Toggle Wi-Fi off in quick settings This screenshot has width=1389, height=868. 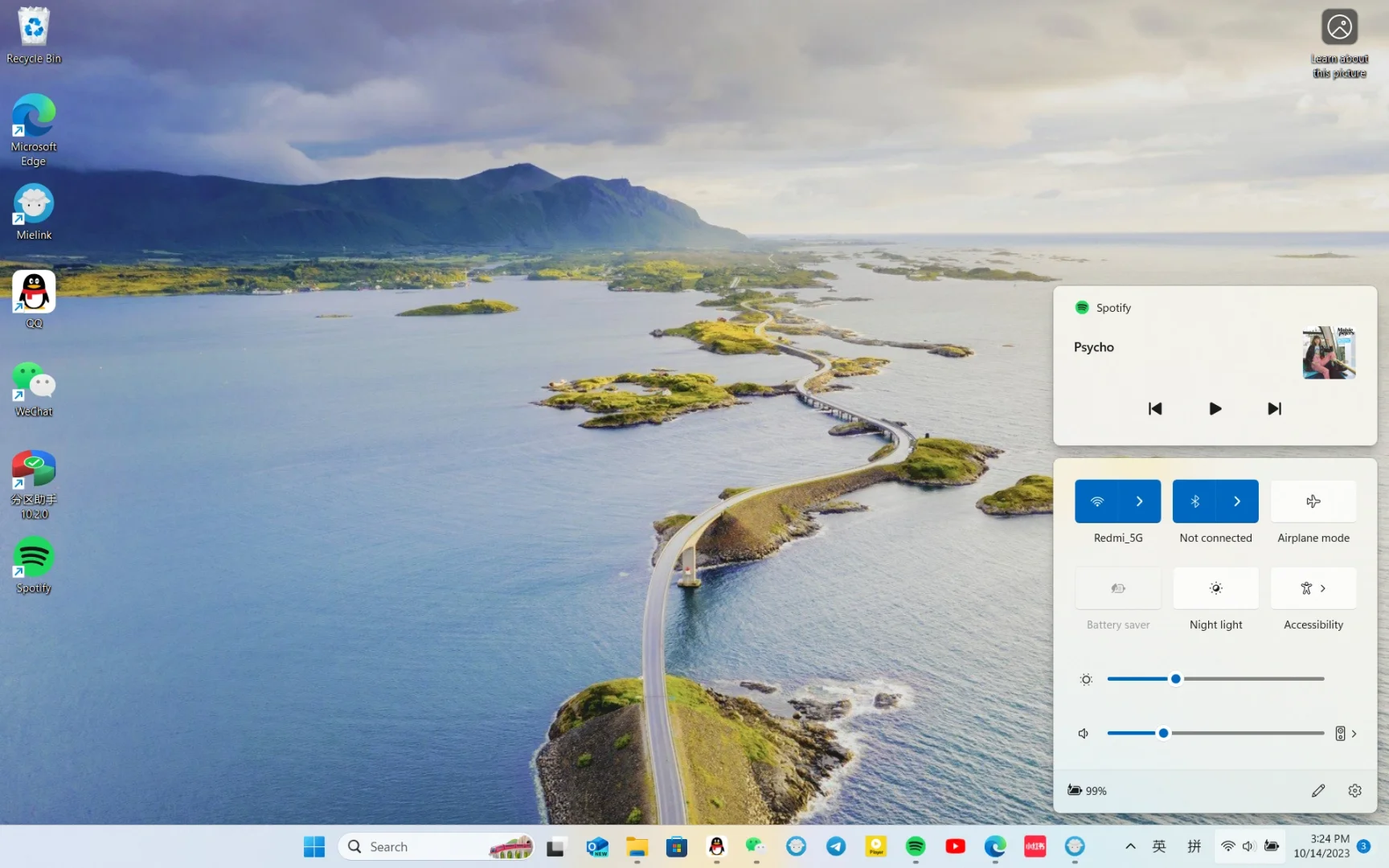(1096, 502)
